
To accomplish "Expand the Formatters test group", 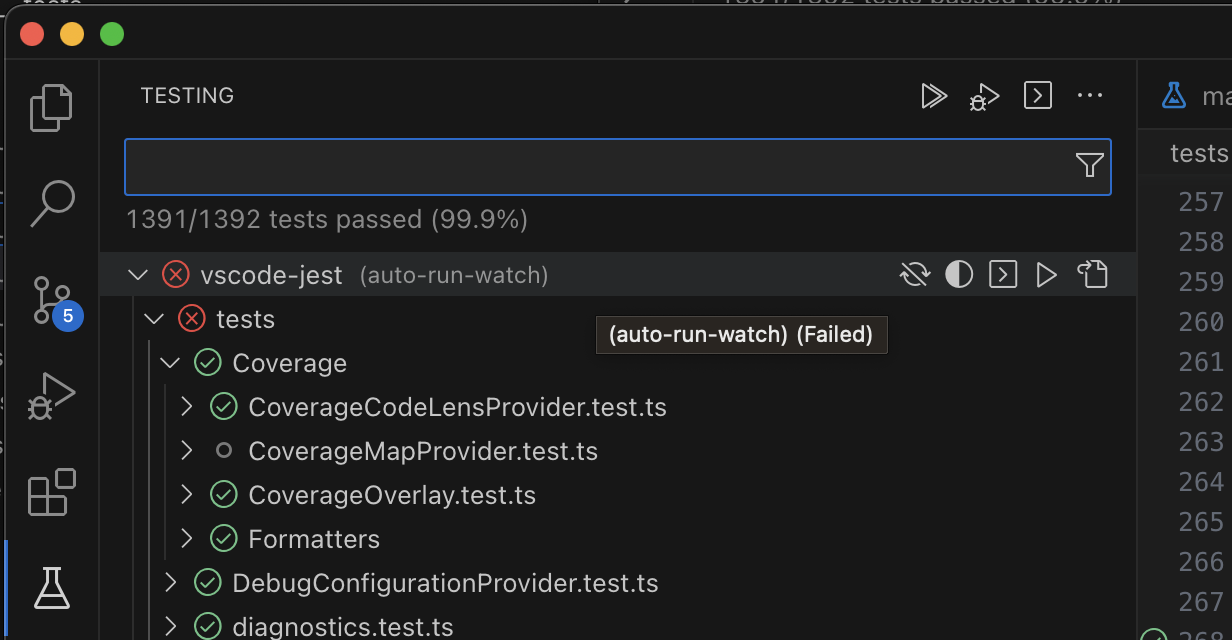I will pos(184,538).
